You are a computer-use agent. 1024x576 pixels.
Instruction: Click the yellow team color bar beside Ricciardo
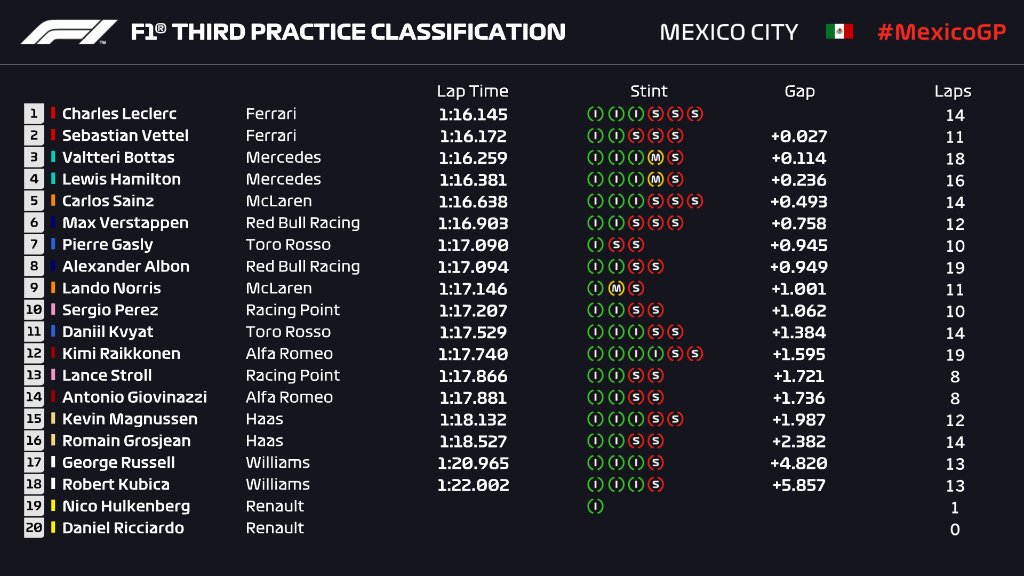[x=53, y=528]
